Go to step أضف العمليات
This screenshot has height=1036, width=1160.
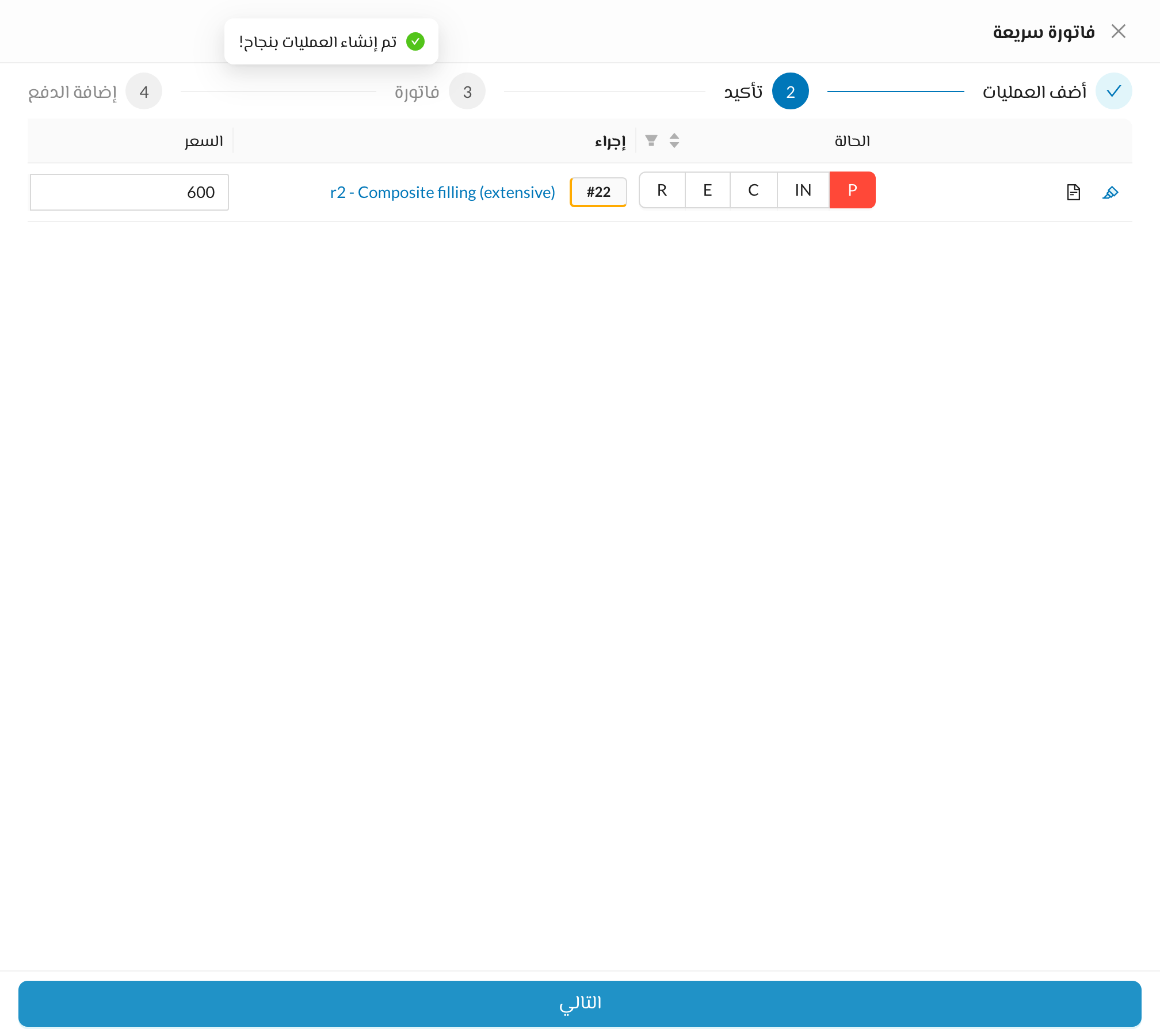tap(1057, 91)
